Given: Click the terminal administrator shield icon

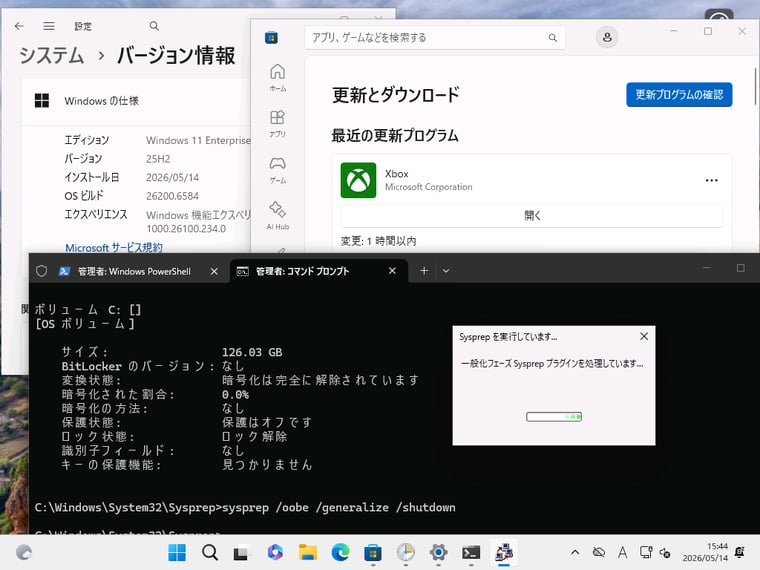Looking at the screenshot, I should [42, 271].
